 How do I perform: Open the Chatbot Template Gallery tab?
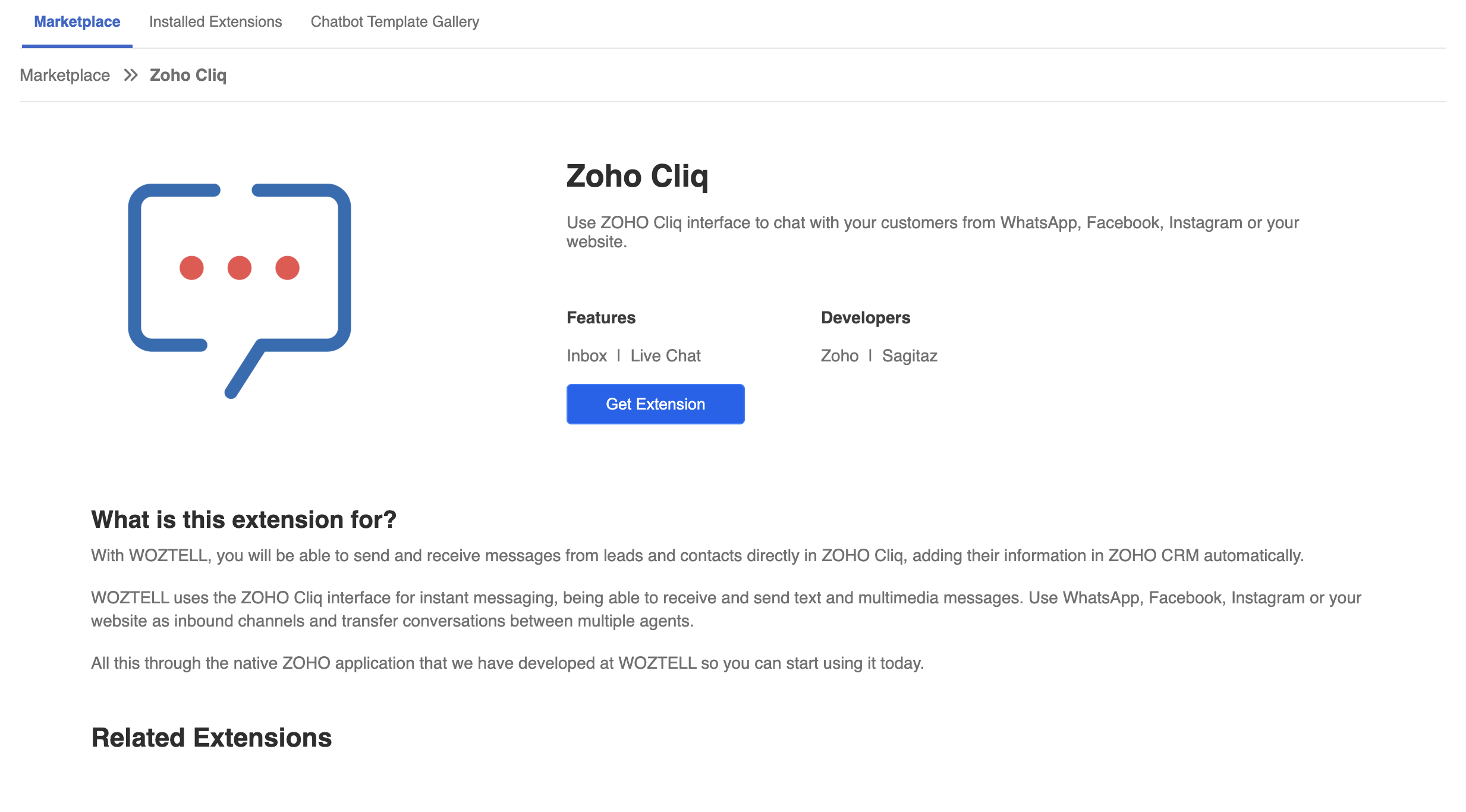click(395, 22)
